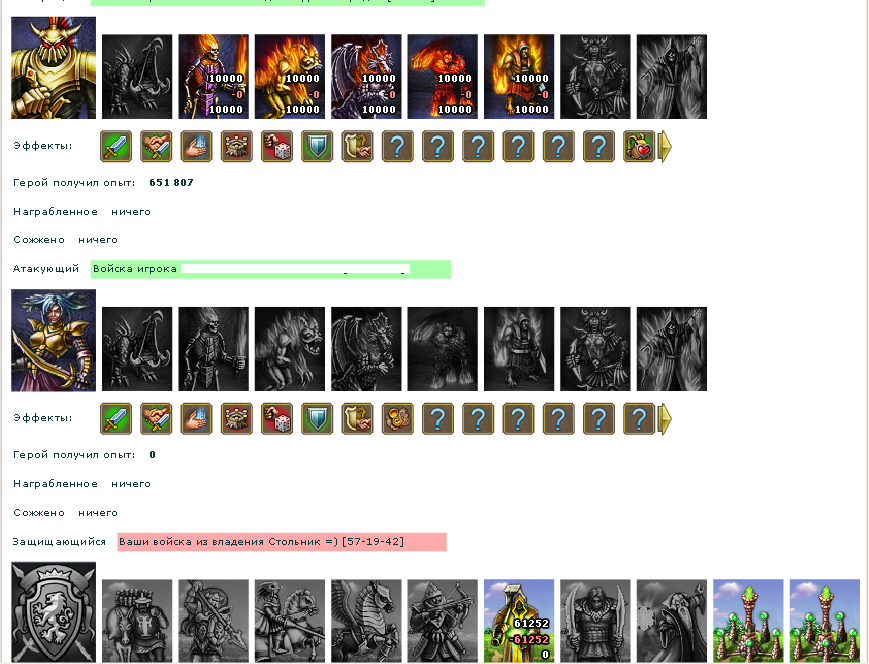Expand more effects arrow beside the heart bag icon

coord(664,146)
